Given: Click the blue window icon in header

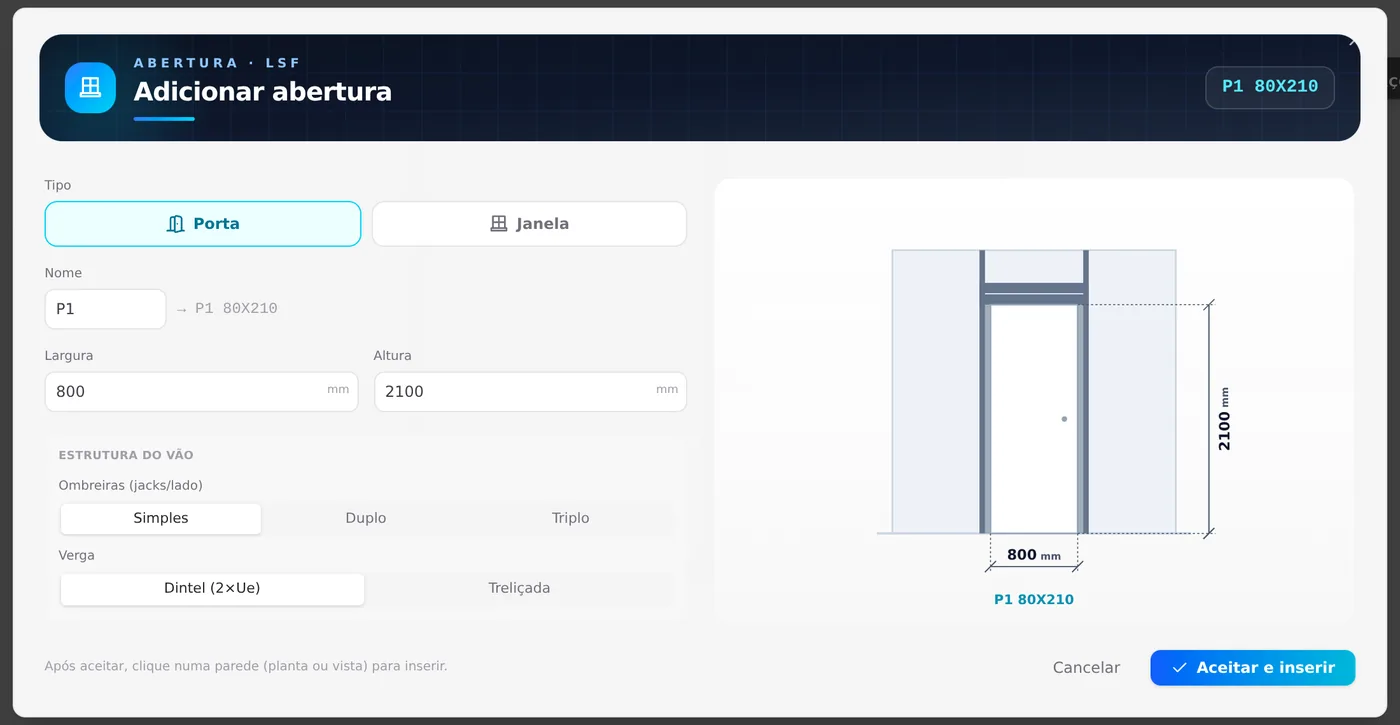Looking at the screenshot, I should pyautogui.click(x=90, y=88).
